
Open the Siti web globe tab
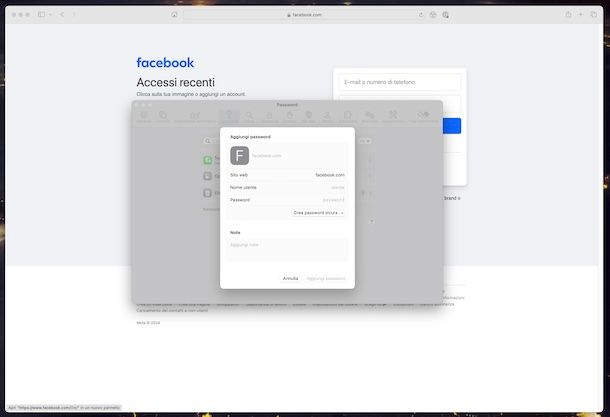point(309,117)
